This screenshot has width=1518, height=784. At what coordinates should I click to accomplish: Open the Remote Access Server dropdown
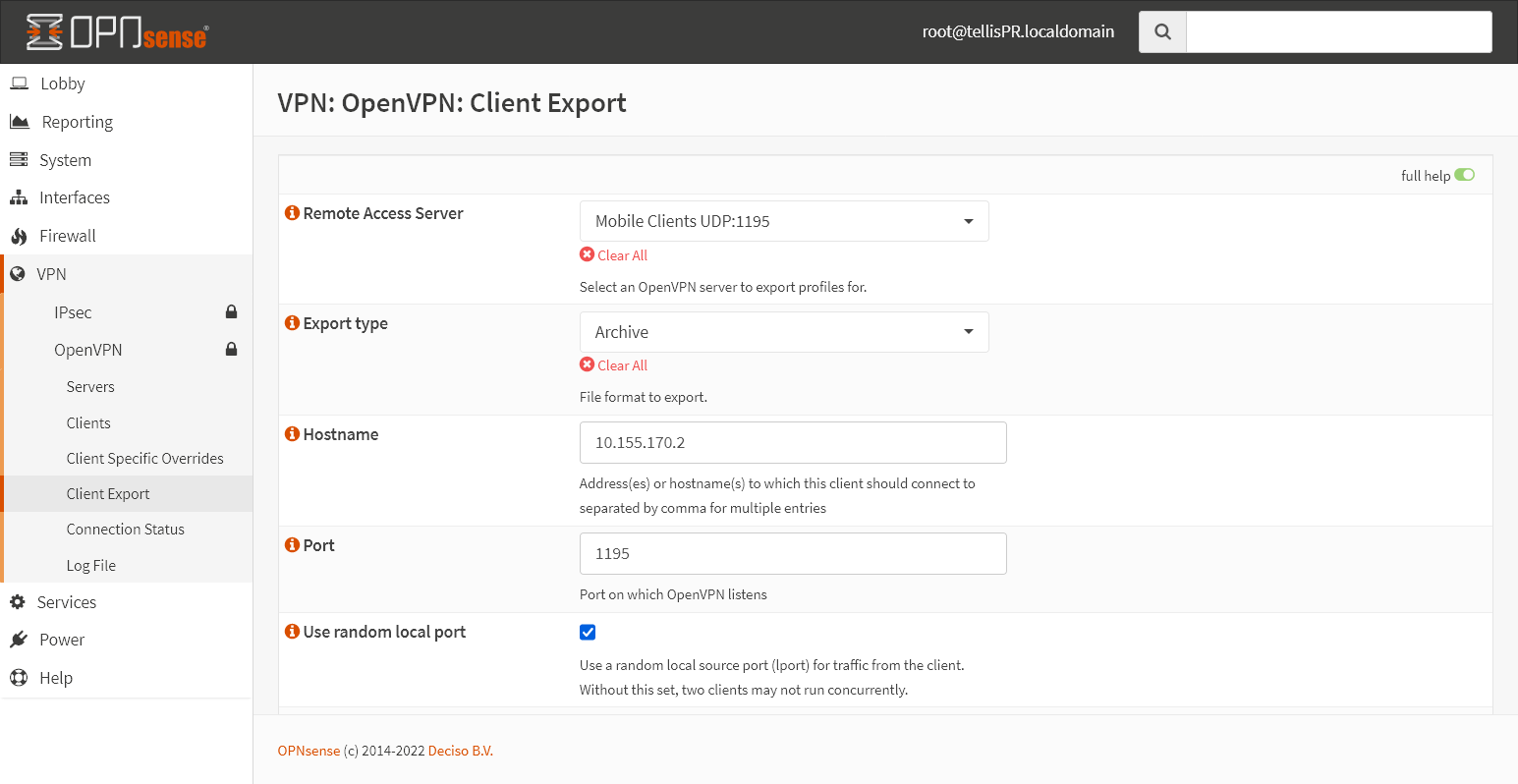pyautogui.click(x=783, y=221)
